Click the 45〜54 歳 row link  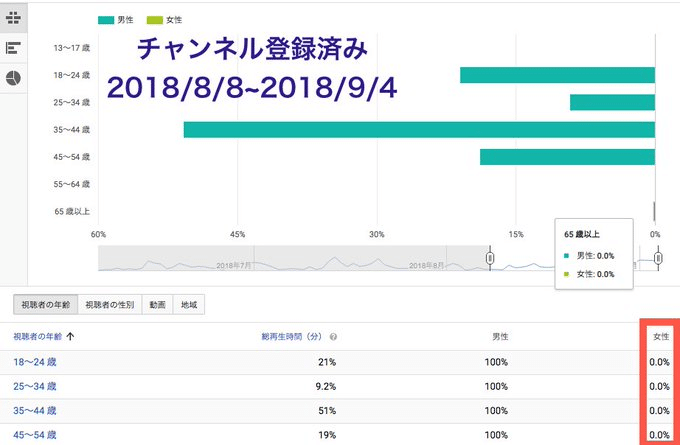point(35,434)
